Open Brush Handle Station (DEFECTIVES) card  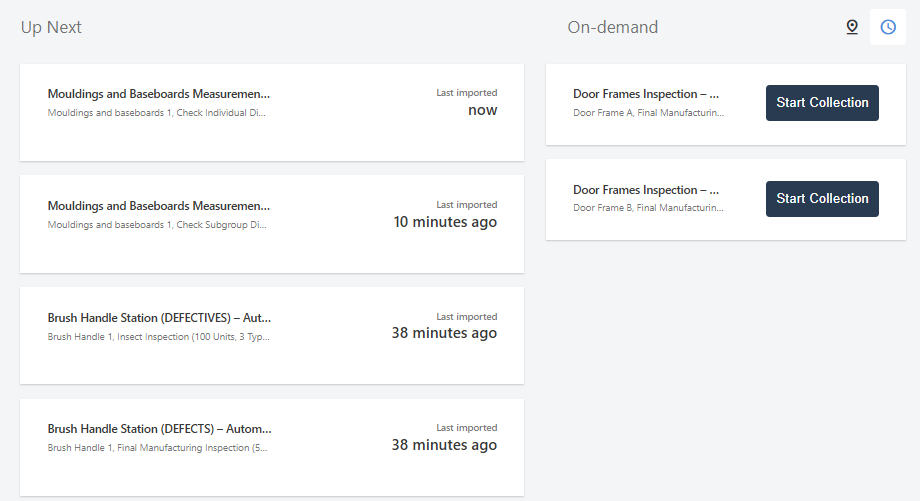pyautogui.click(x=272, y=336)
